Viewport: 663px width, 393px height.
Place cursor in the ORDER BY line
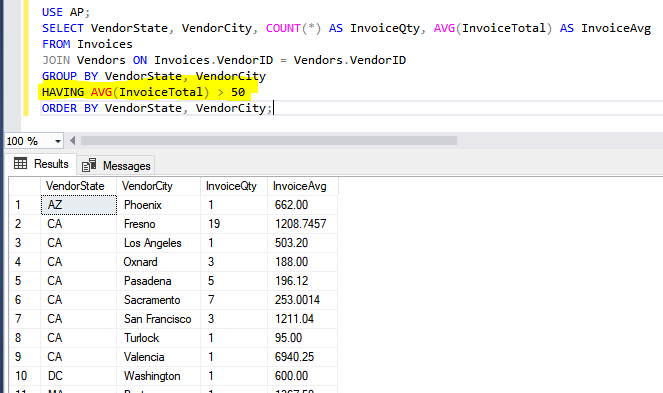(x=156, y=108)
